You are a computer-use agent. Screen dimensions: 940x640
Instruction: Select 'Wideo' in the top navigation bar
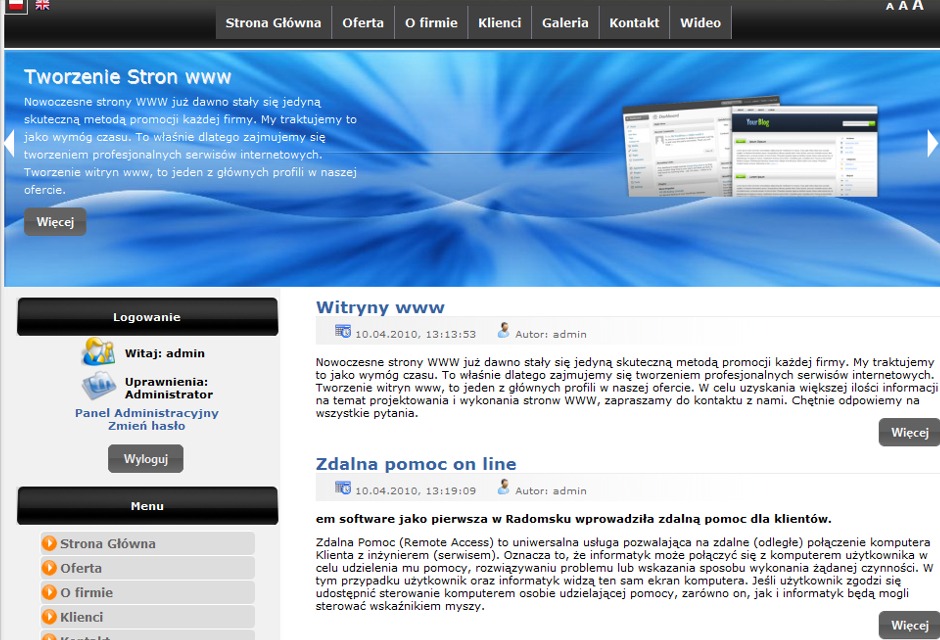[700, 23]
